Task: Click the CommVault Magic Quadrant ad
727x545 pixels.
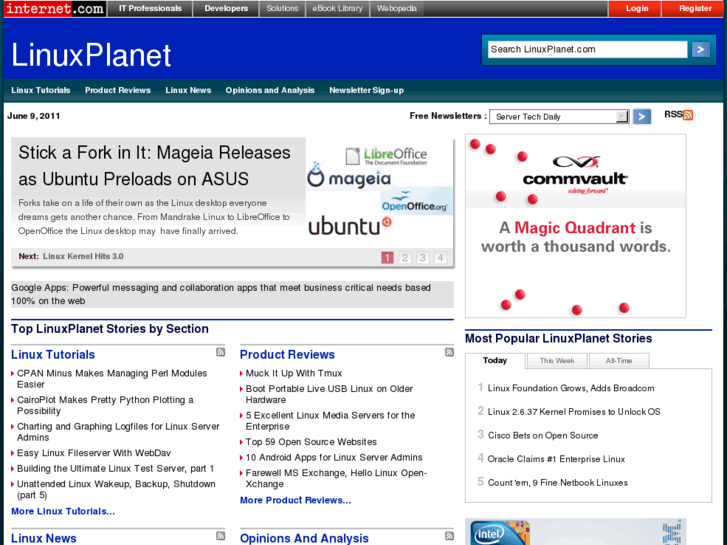Action: pos(575,226)
